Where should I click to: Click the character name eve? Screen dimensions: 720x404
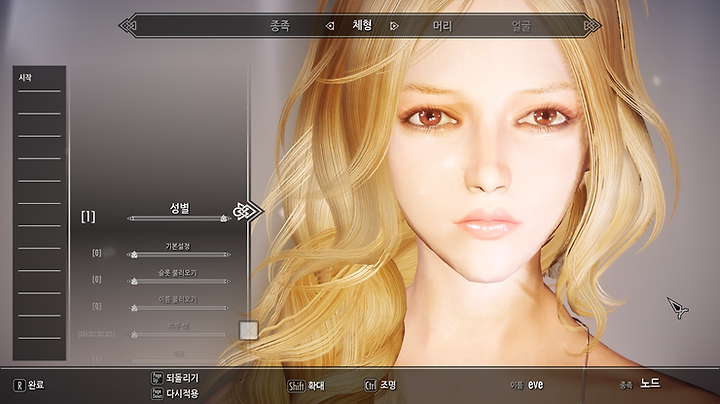point(535,385)
